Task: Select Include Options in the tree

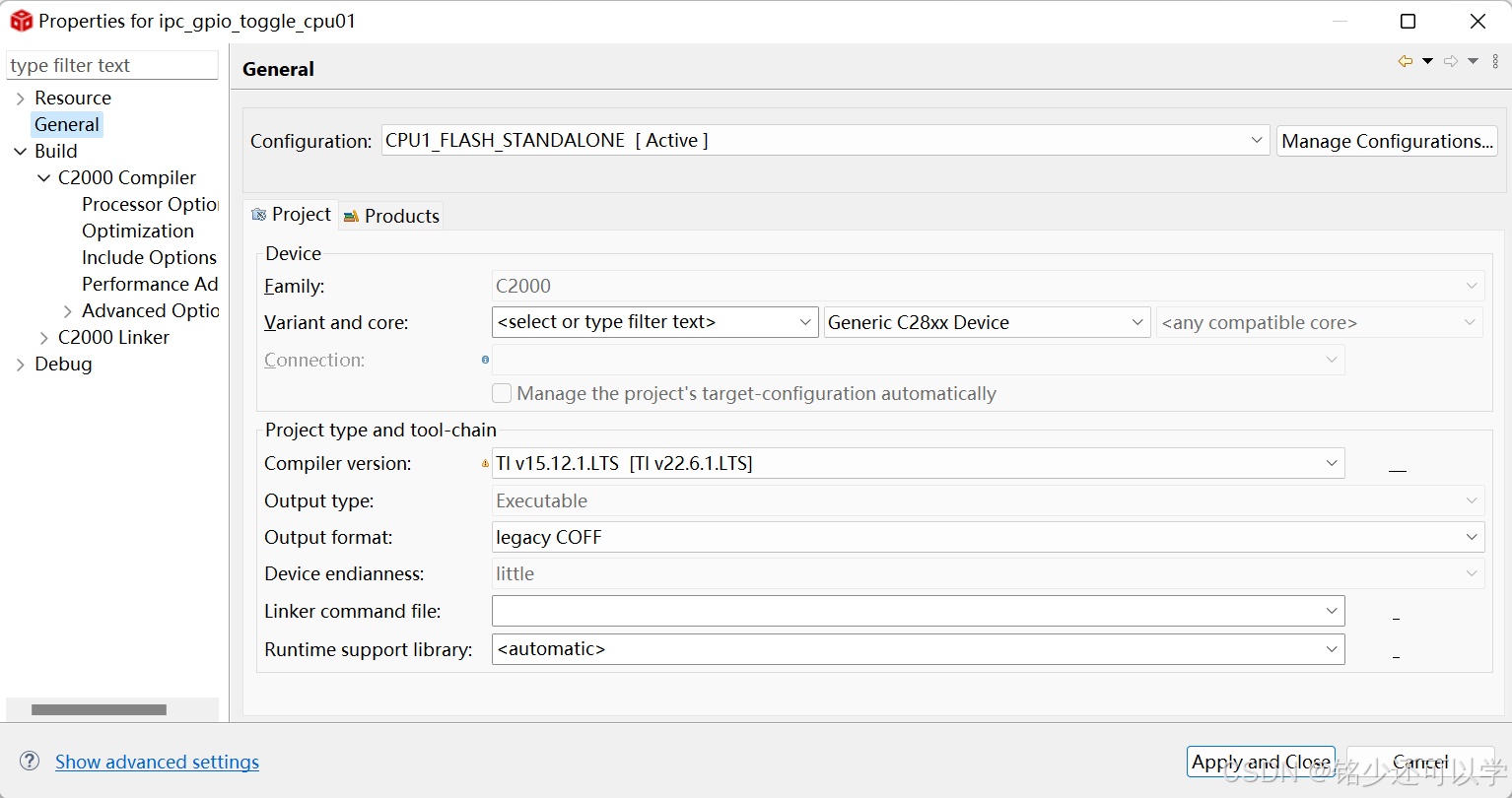Action: point(149,257)
